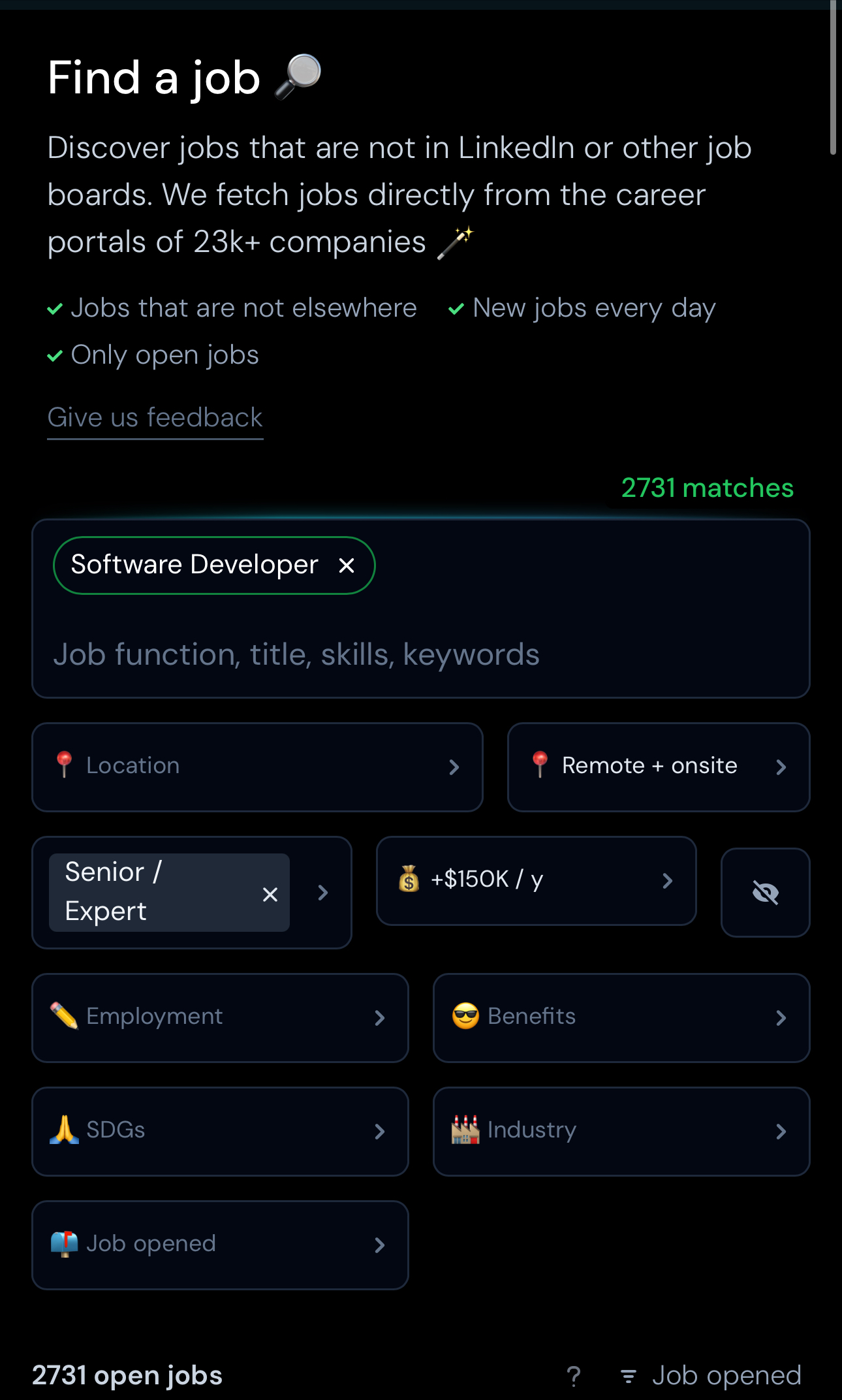
Task: Open the SDGs filter dropdown
Action: 379,1132
